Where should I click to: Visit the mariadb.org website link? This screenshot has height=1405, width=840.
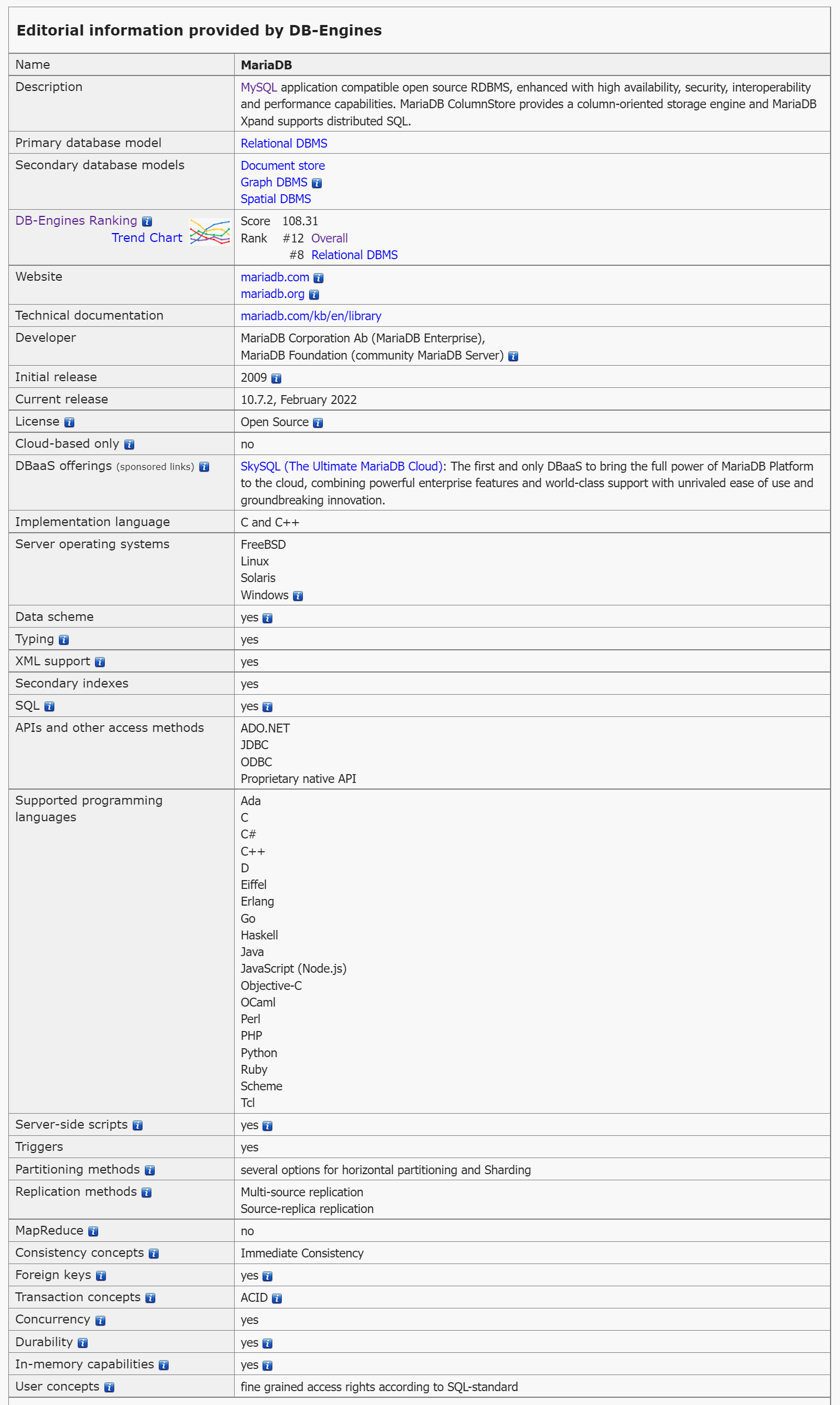(273, 294)
